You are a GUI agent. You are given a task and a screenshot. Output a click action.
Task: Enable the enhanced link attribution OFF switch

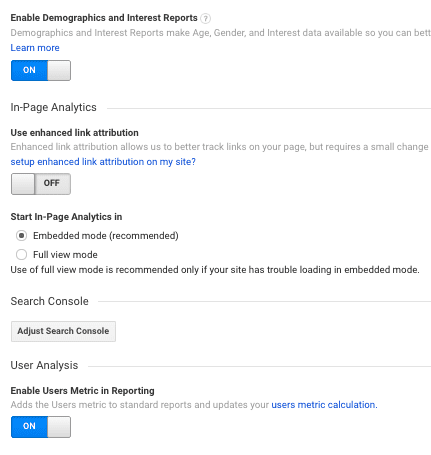point(41,184)
